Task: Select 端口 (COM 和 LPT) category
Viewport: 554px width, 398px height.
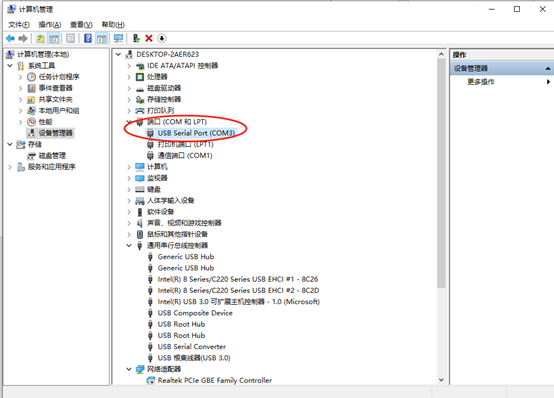Action: point(177,122)
